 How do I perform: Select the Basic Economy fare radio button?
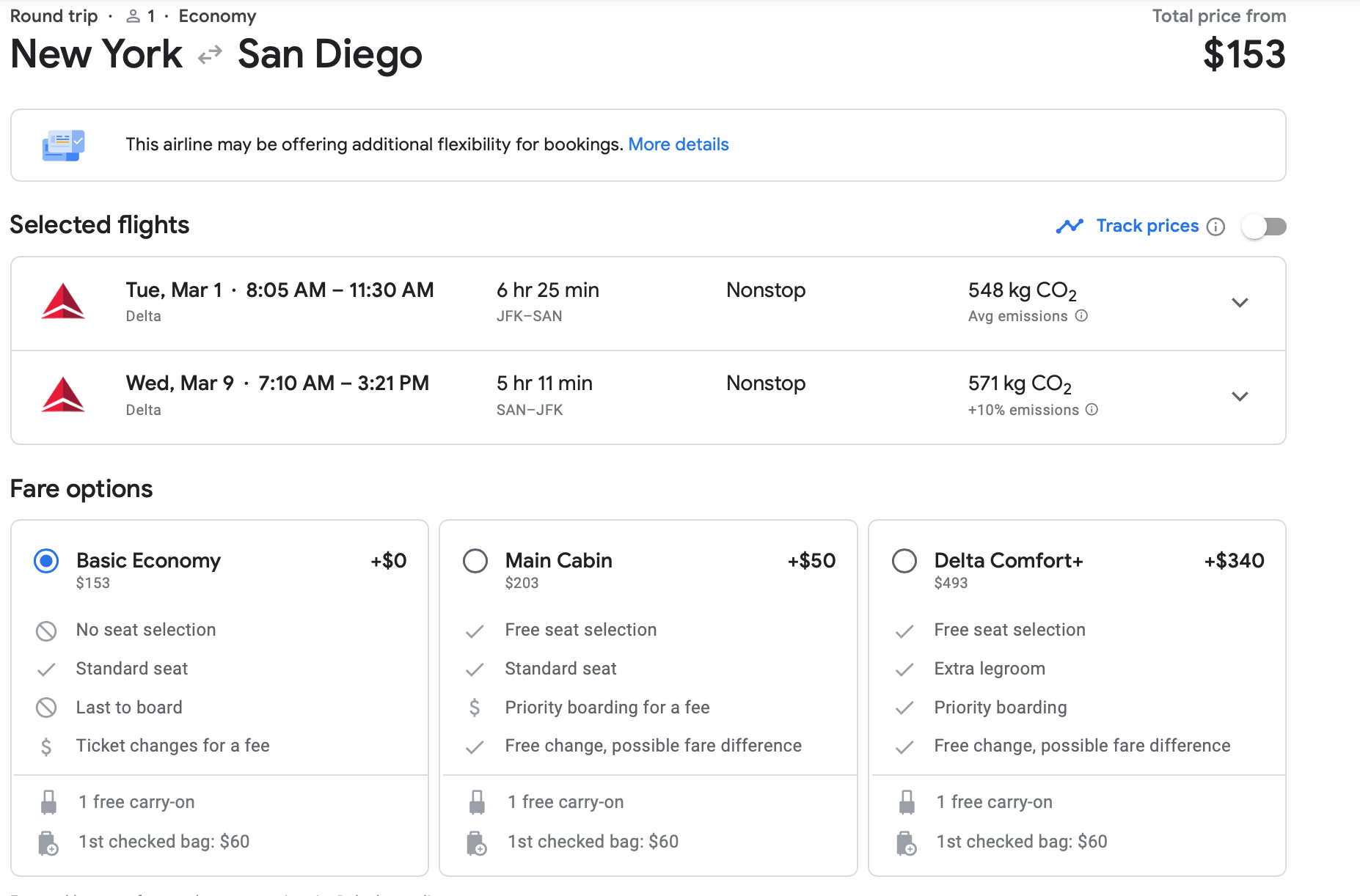46,561
